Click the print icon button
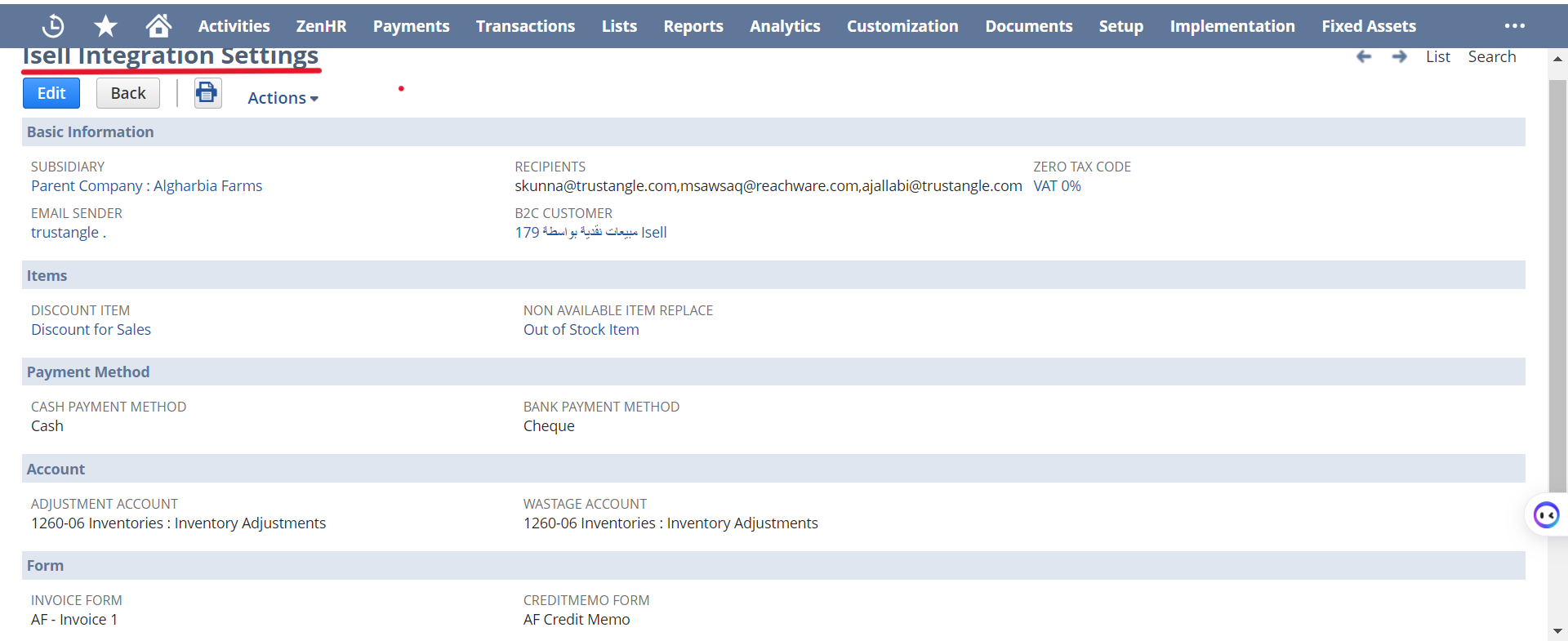Viewport: 1568px width, 641px height. click(x=207, y=93)
